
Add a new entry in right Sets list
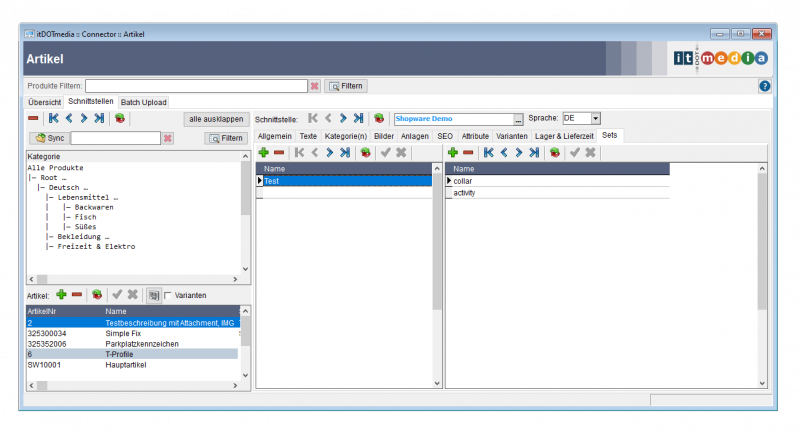453,152
